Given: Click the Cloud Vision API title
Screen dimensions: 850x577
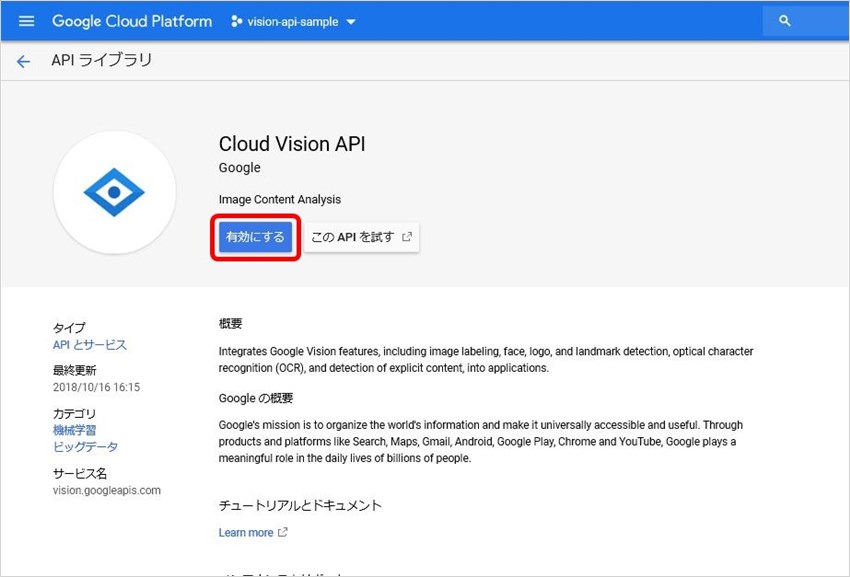Looking at the screenshot, I should click(292, 144).
